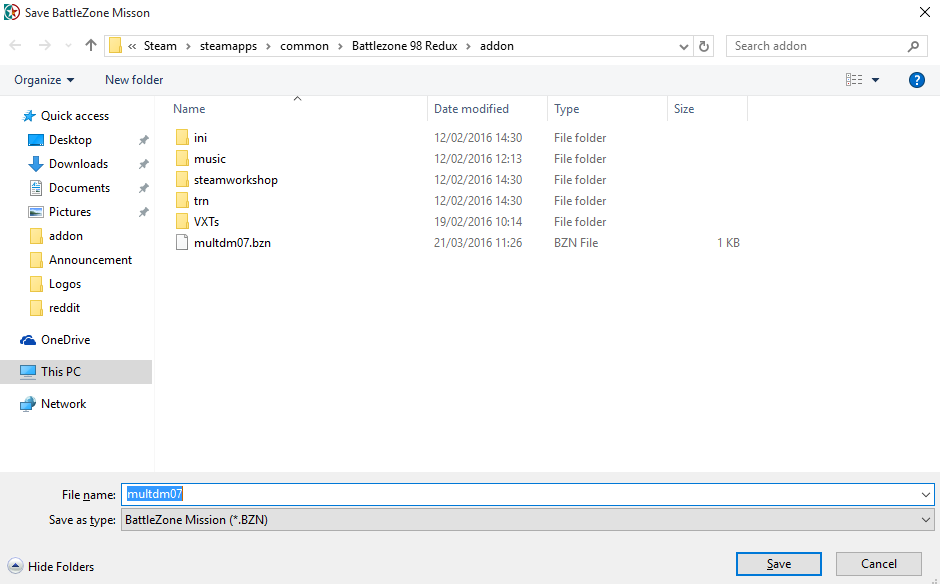Image resolution: width=940 pixels, height=584 pixels.
Task: Click the pin icon beside Documents
Action: pos(143,188)
